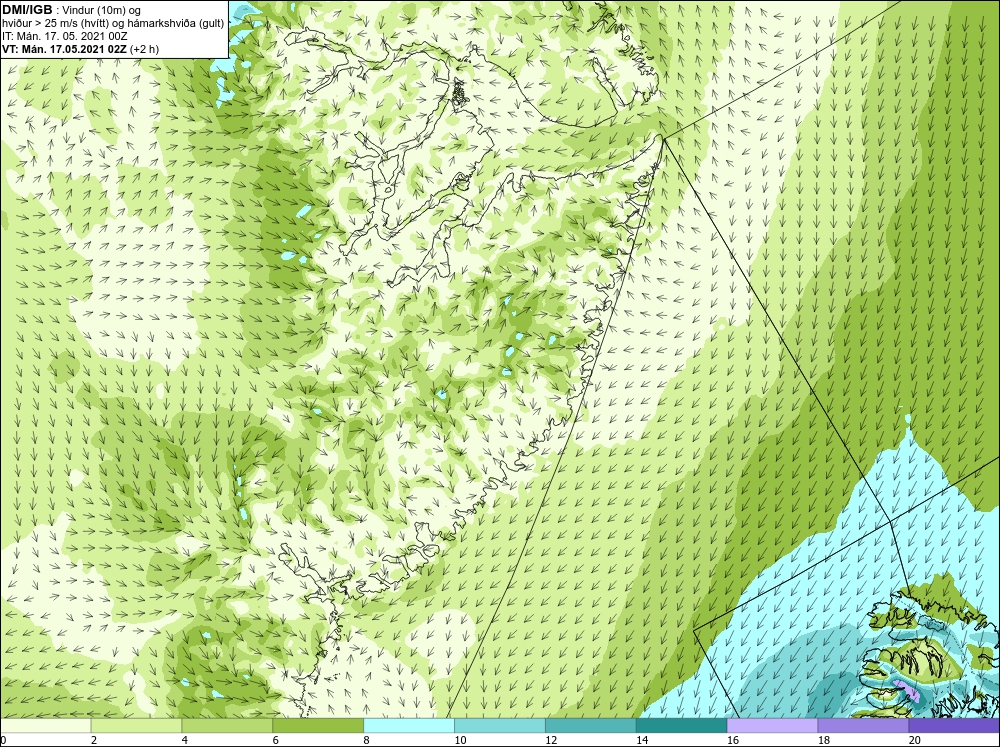Click the 16-18 m/s lavender swatch

772,725
